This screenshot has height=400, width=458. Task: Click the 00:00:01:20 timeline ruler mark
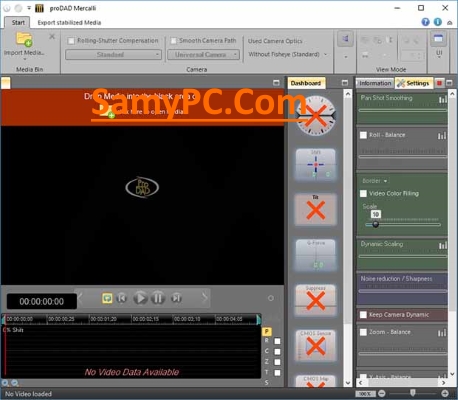point(104,319)
